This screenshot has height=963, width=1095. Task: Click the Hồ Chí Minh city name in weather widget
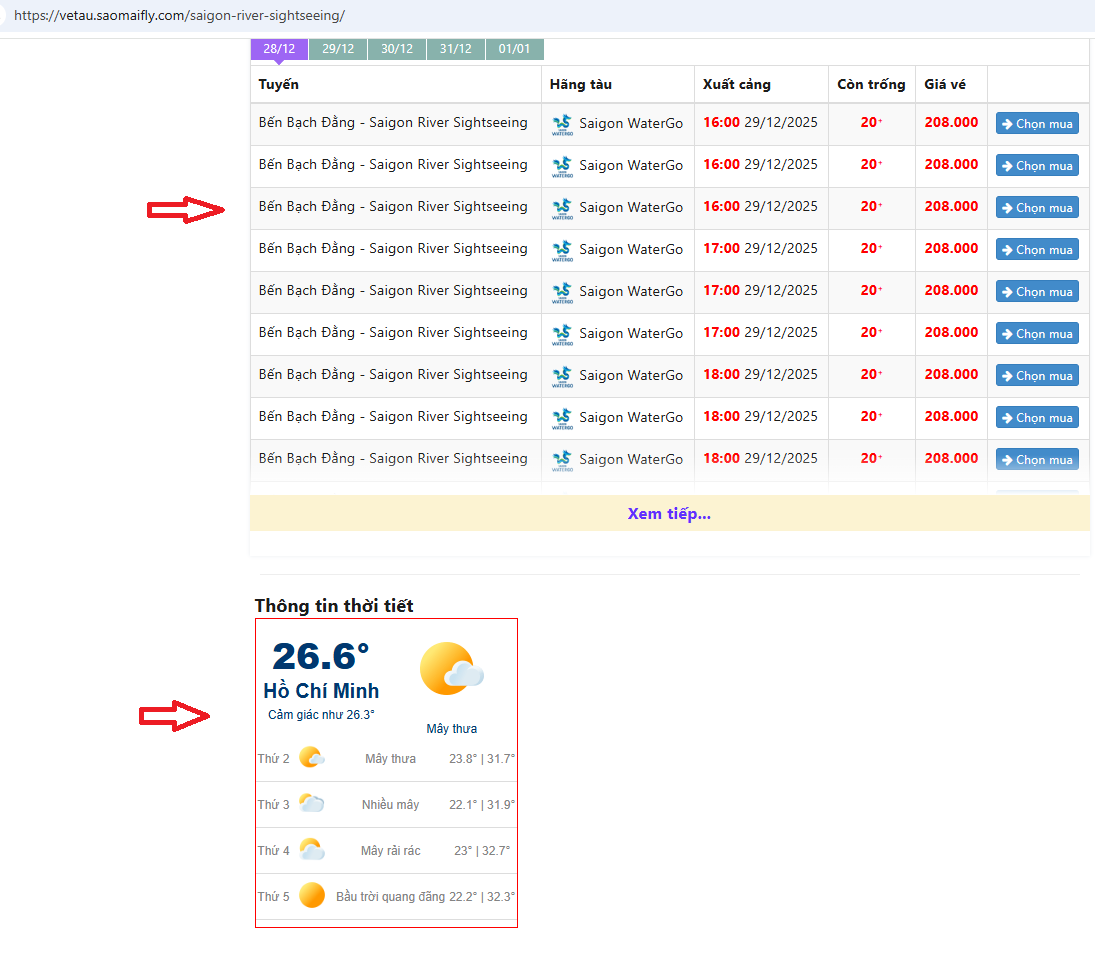(321, 691)
